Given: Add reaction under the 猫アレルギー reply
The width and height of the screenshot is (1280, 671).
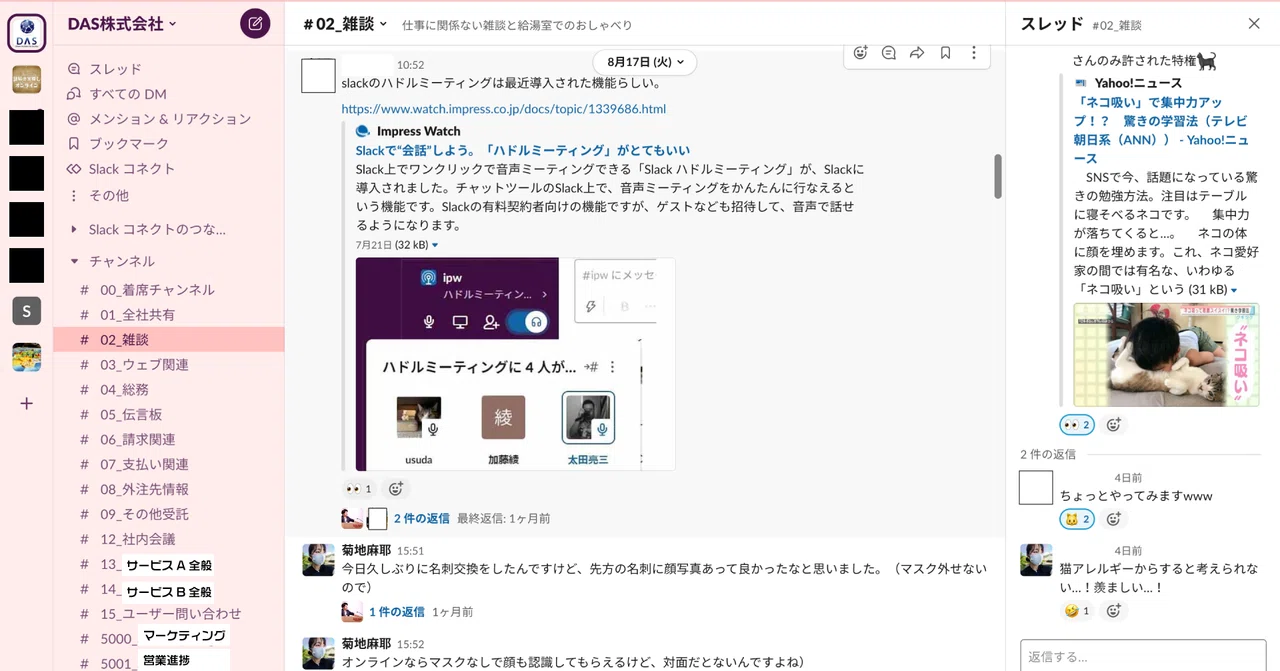Looking at the screenshot, I should pyautogui.click(x=1114, y=610).
